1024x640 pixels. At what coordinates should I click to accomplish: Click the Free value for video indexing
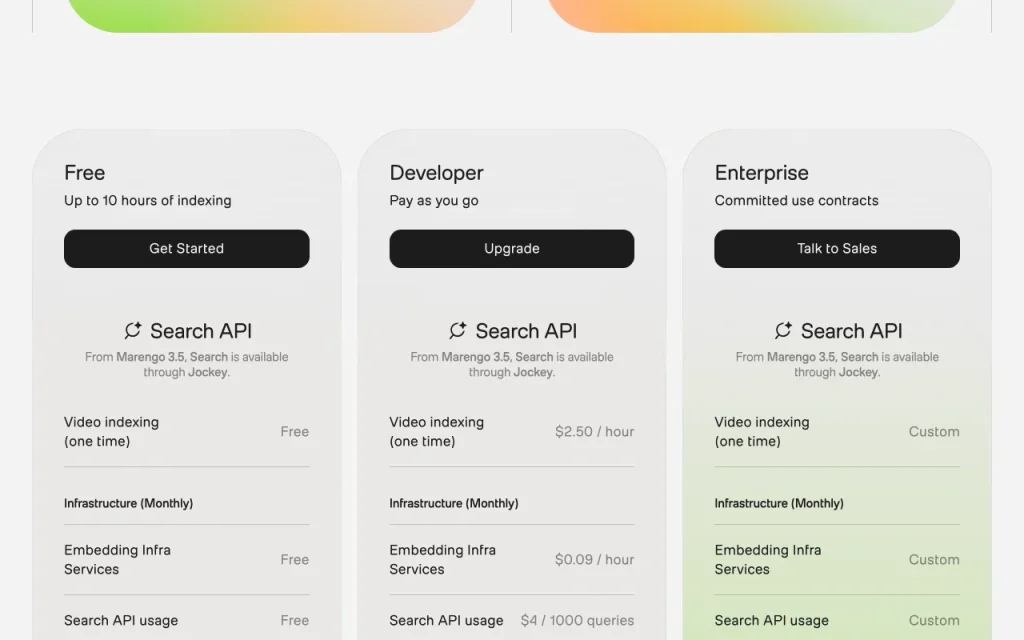tap(295, 432)
